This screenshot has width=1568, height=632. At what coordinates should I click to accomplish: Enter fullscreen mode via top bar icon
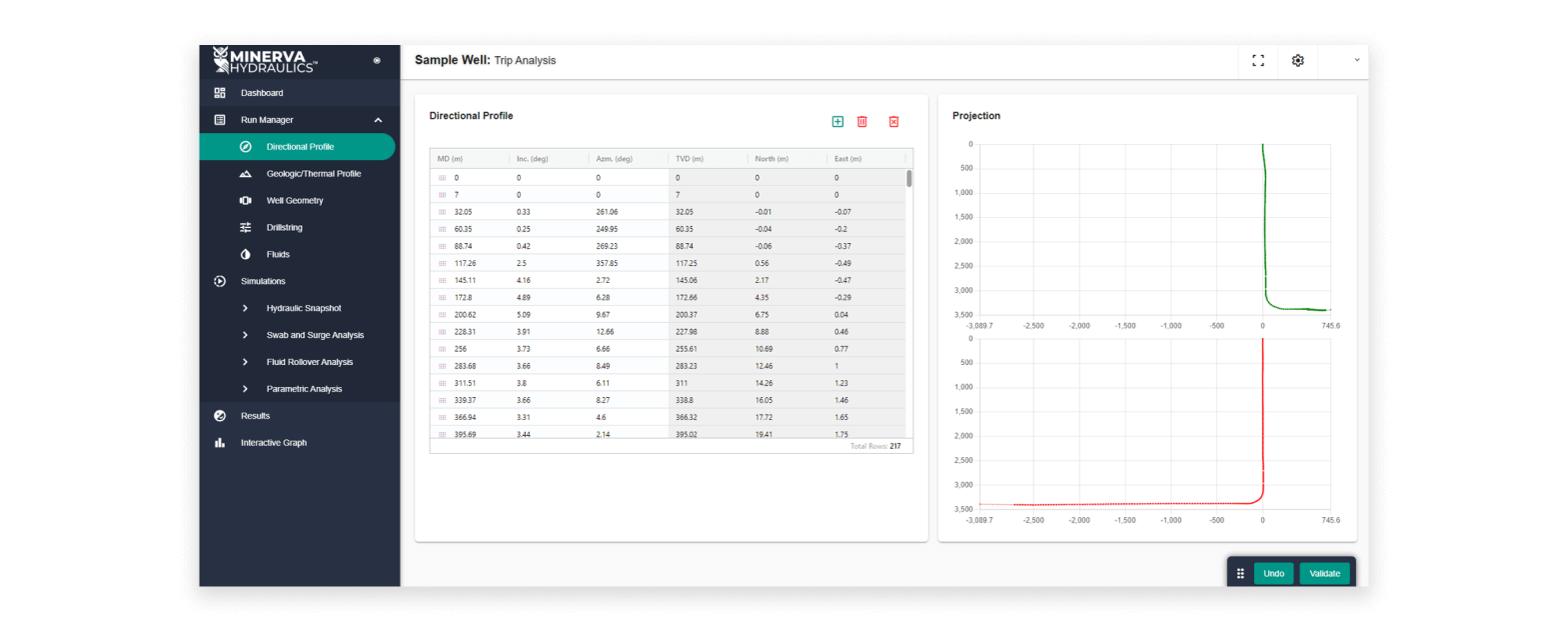tap(1258, 61)
